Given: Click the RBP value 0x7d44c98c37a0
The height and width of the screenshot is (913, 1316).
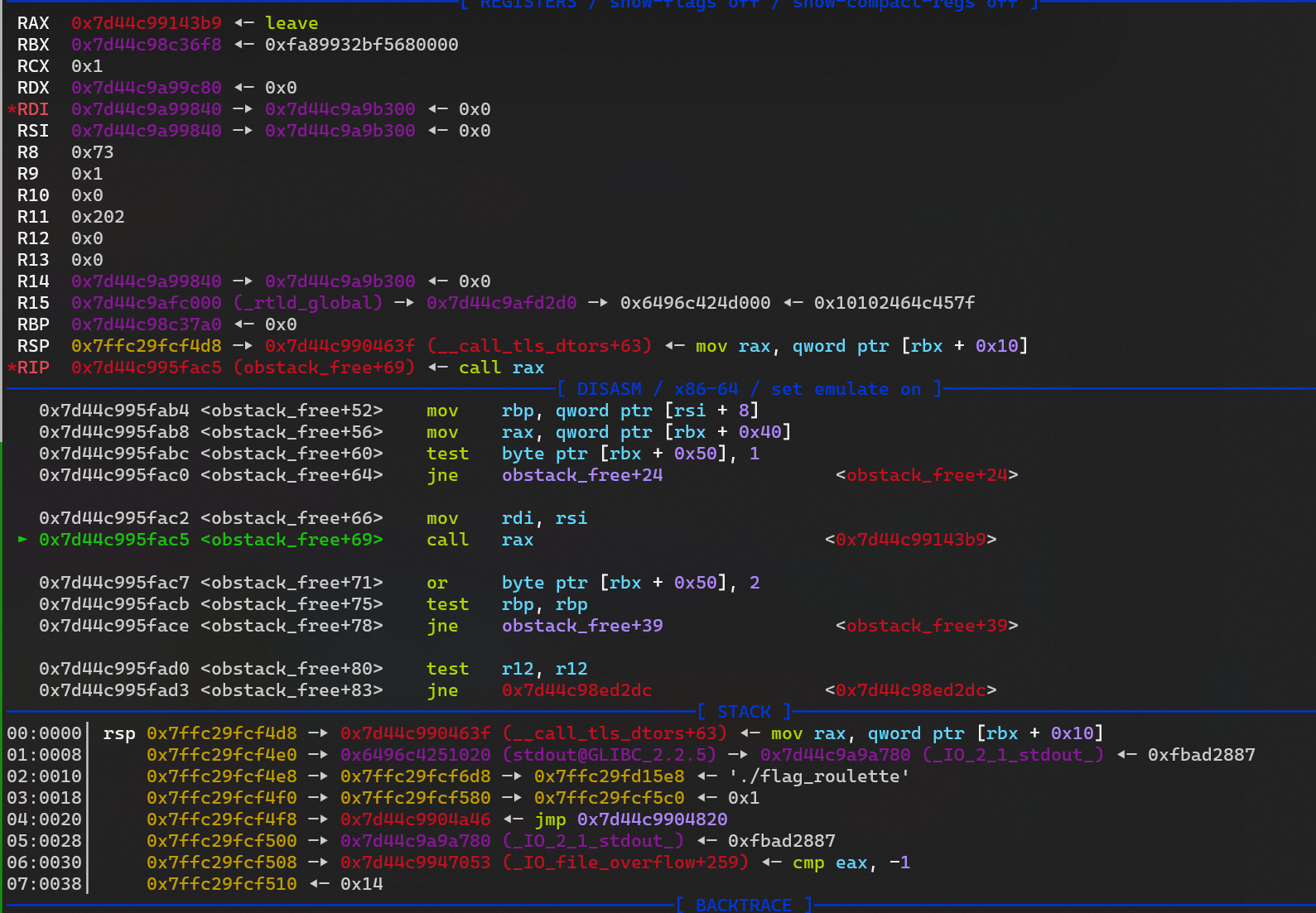Looking at the screenshot, I should (147, 324).
